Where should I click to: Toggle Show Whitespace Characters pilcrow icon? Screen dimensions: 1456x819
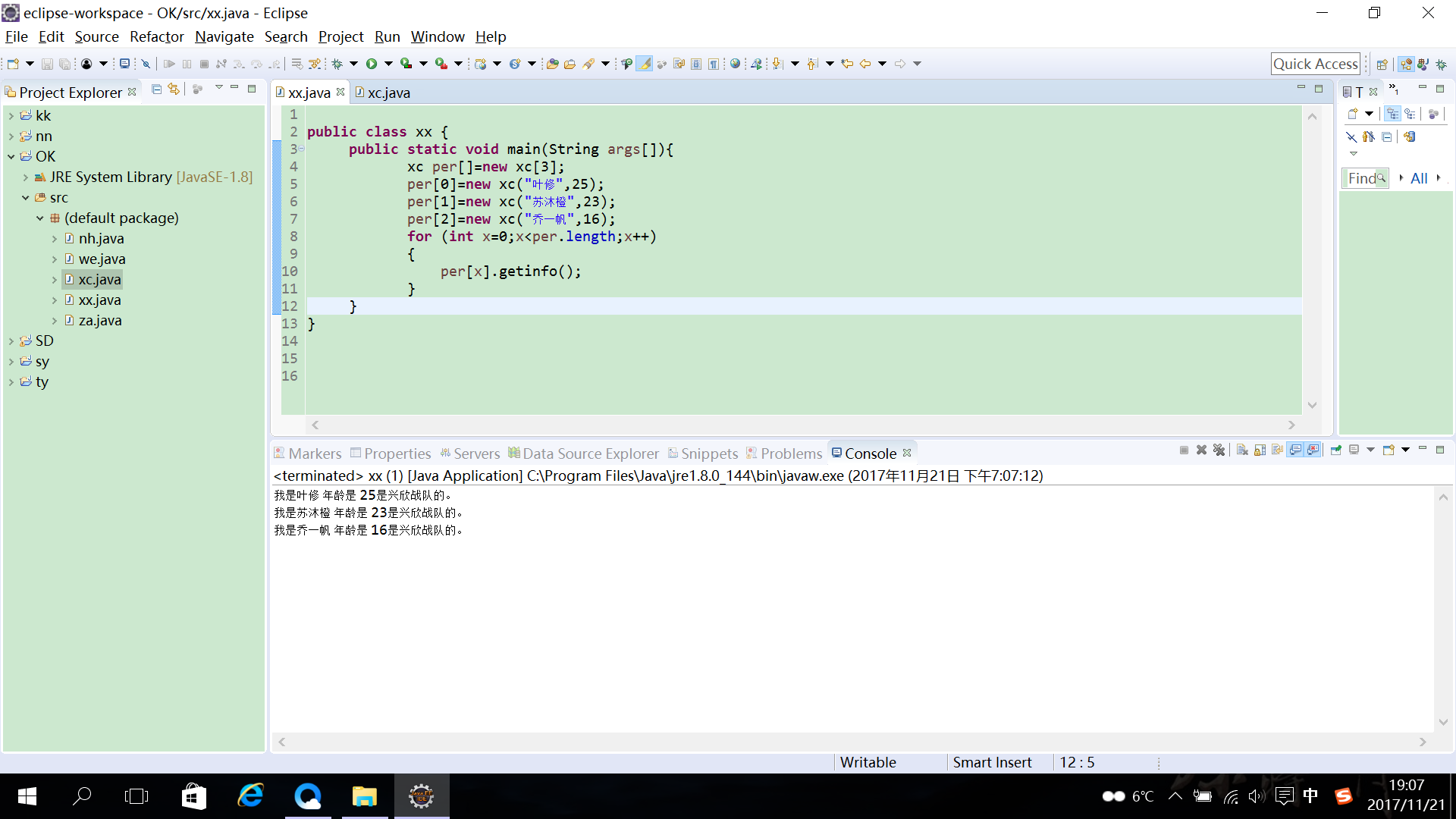(x=714, y=64)
